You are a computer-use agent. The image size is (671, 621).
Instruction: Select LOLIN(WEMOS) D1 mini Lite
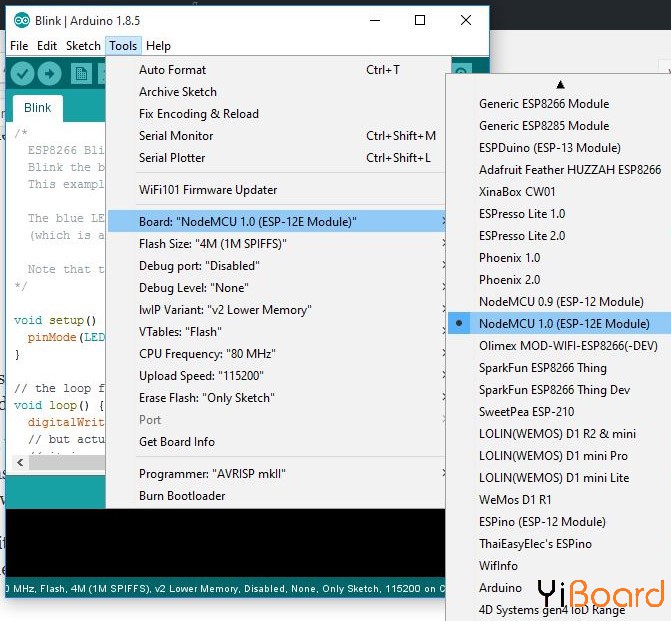(x=559, y=478)
